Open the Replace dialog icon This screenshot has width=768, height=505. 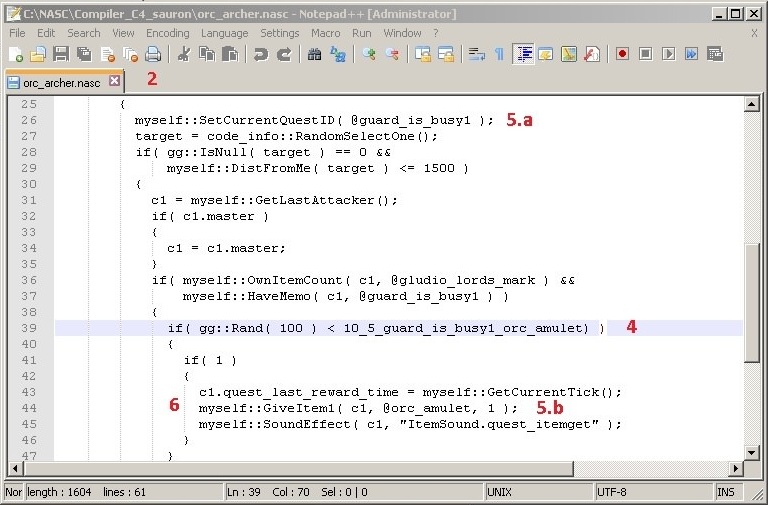coord(338,54)
